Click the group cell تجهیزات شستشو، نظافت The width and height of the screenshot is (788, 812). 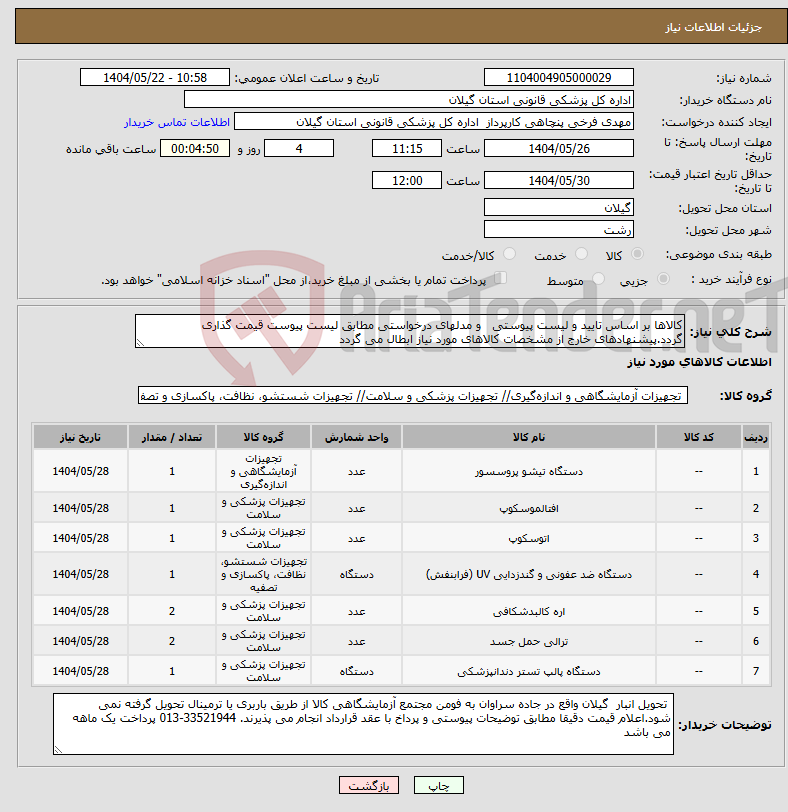(263, 574)
